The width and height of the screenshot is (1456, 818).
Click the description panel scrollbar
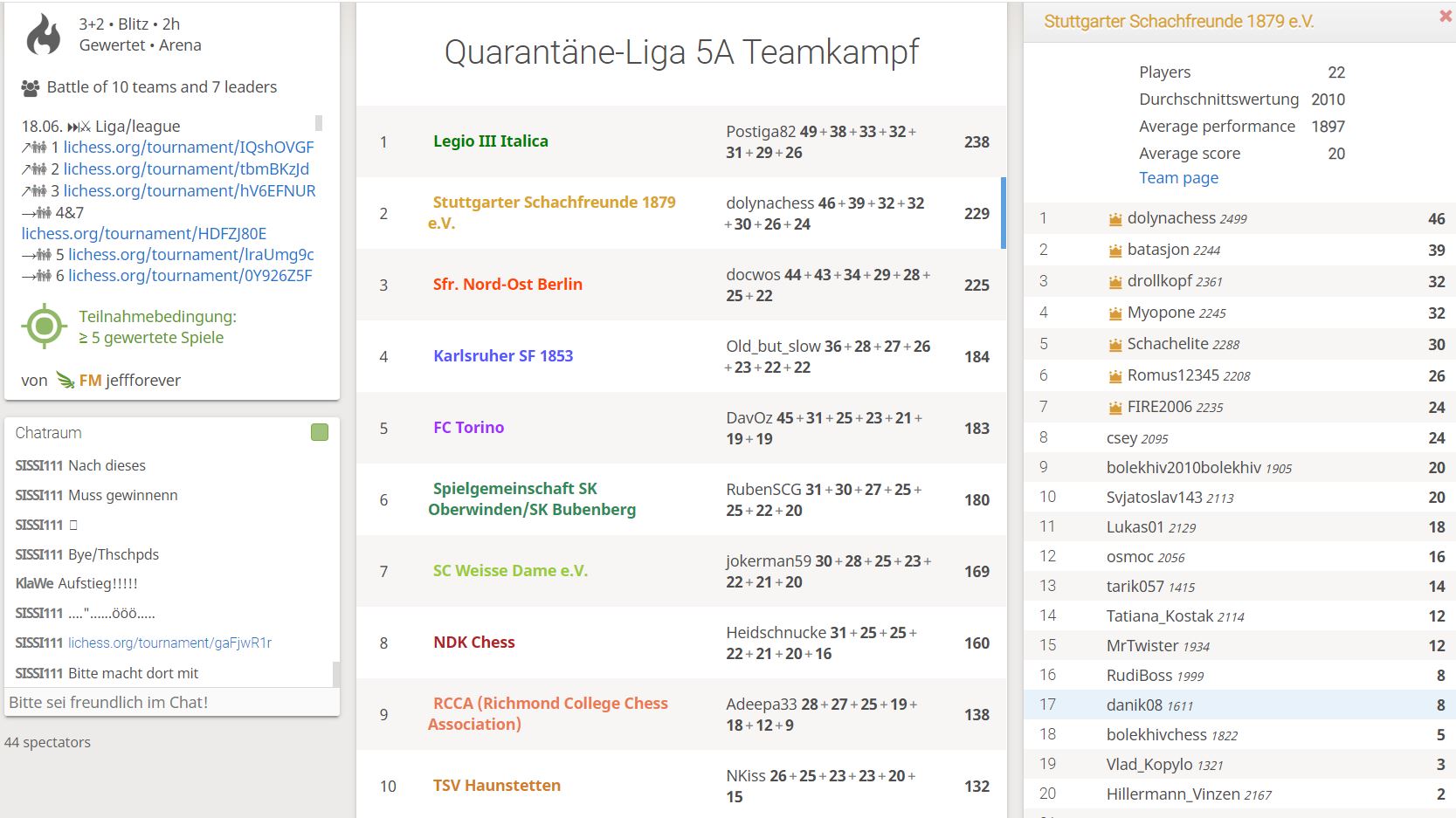coord(319,123)
